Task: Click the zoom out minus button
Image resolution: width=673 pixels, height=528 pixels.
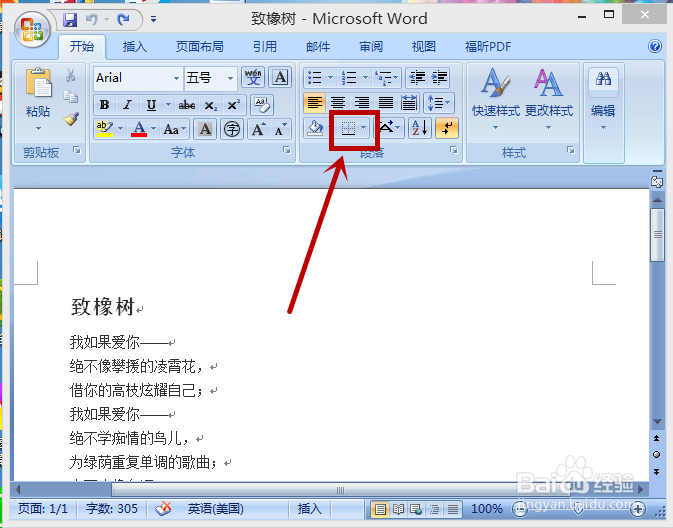Action: (520, 510)
